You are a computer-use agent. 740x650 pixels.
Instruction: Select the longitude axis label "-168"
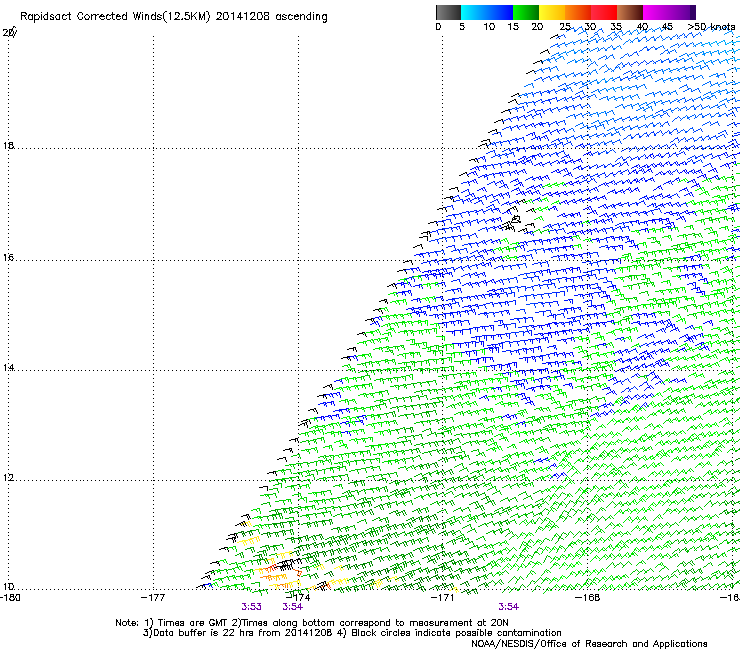588,598
